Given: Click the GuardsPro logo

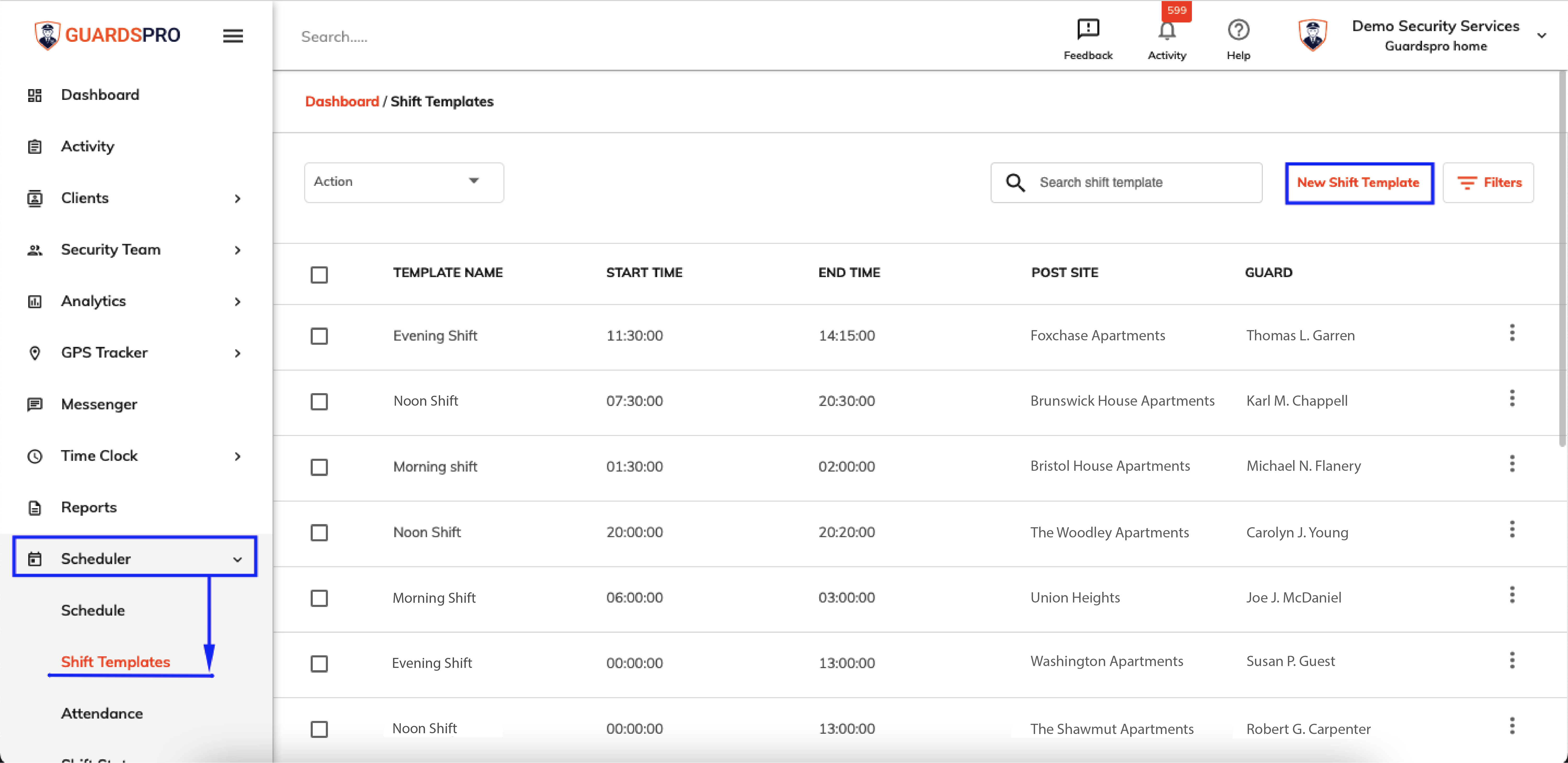Looking at the screenshot, I should [x=107, y=35].
